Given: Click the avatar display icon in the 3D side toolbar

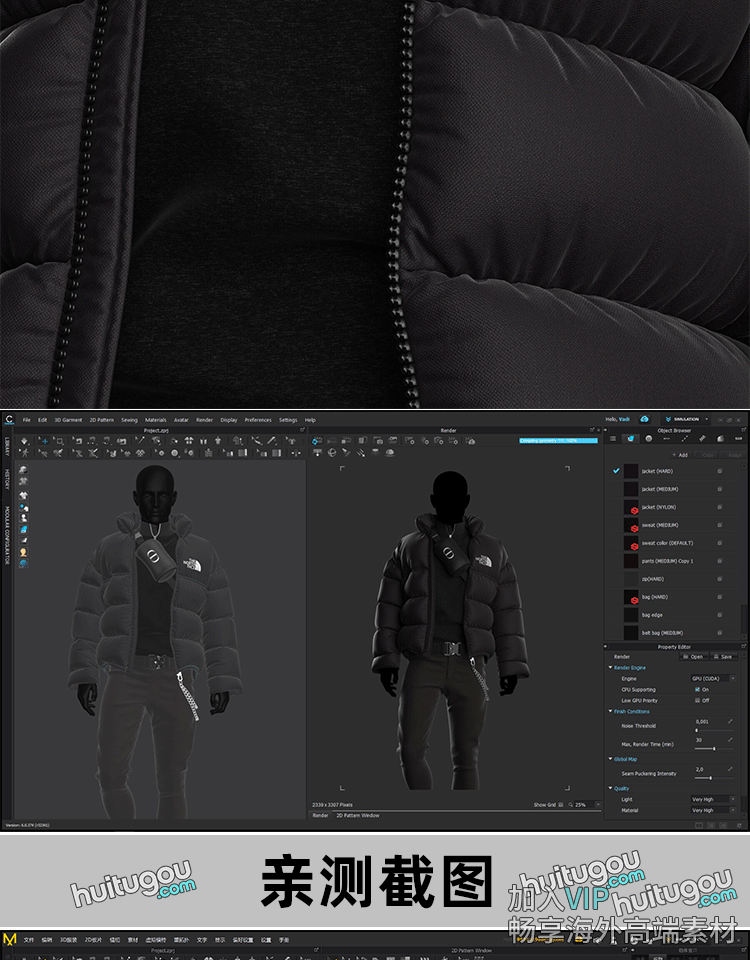Looking at the screenshot, I should coord(23,552).
